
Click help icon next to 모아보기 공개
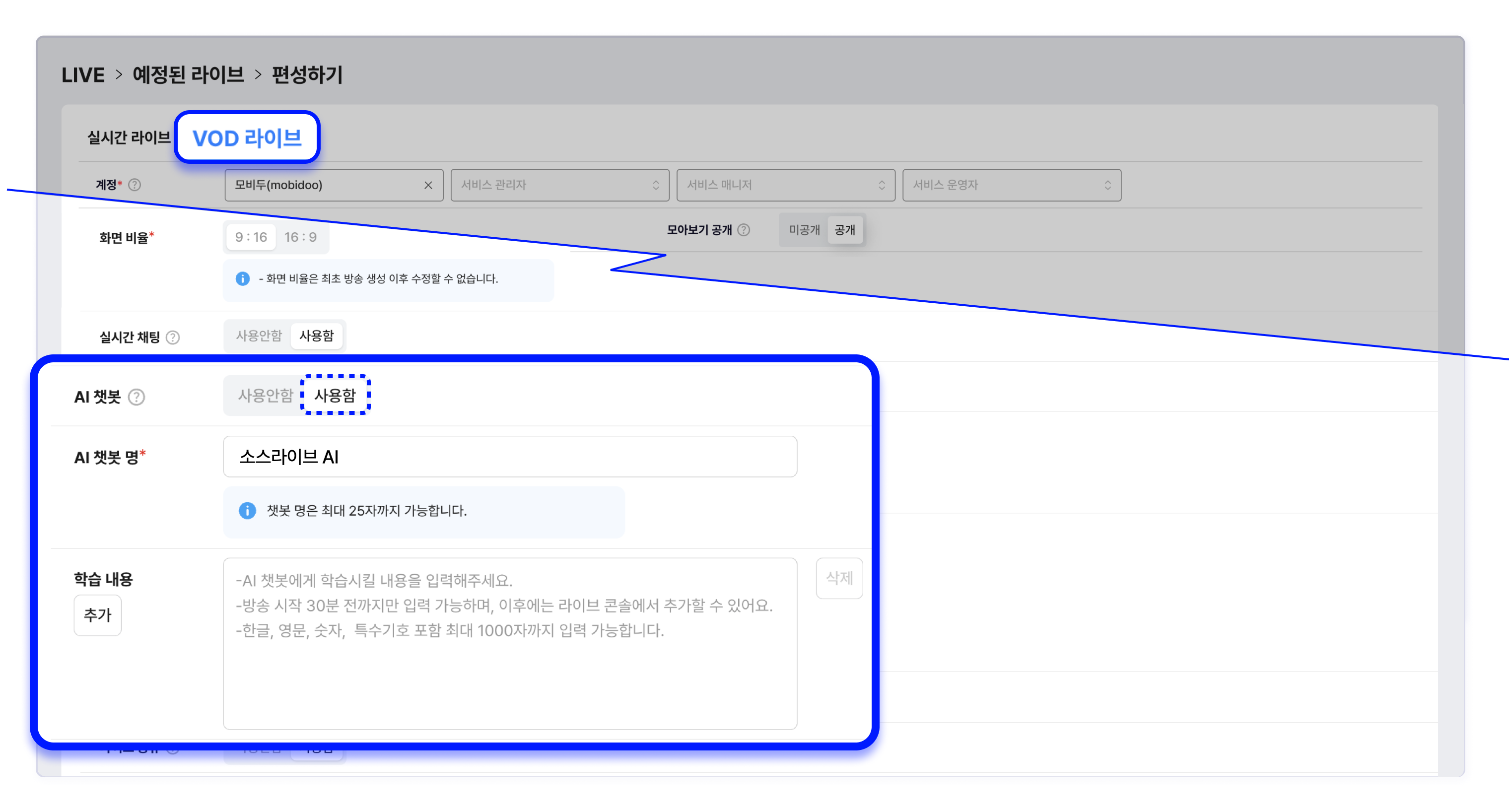pyautogui.click(x=744, y=230)
